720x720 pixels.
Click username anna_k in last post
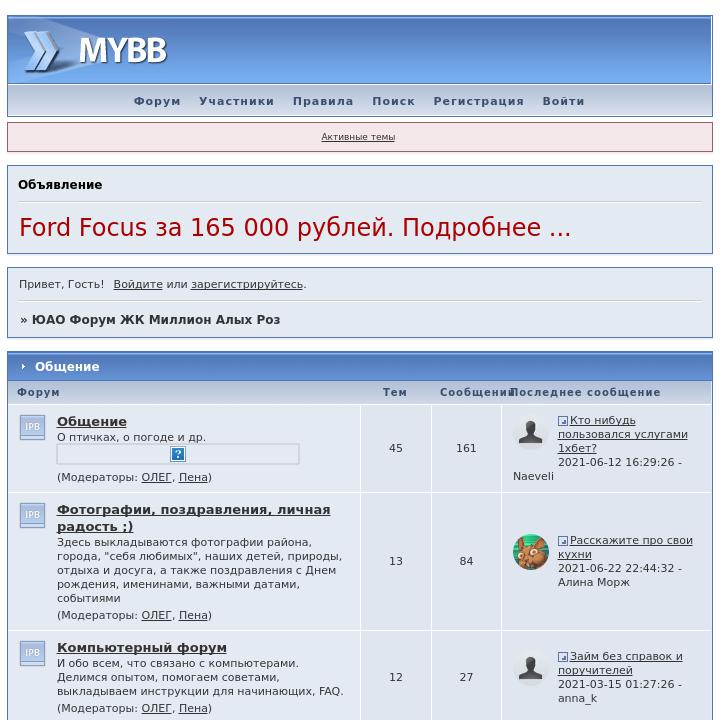pos(577,698)
